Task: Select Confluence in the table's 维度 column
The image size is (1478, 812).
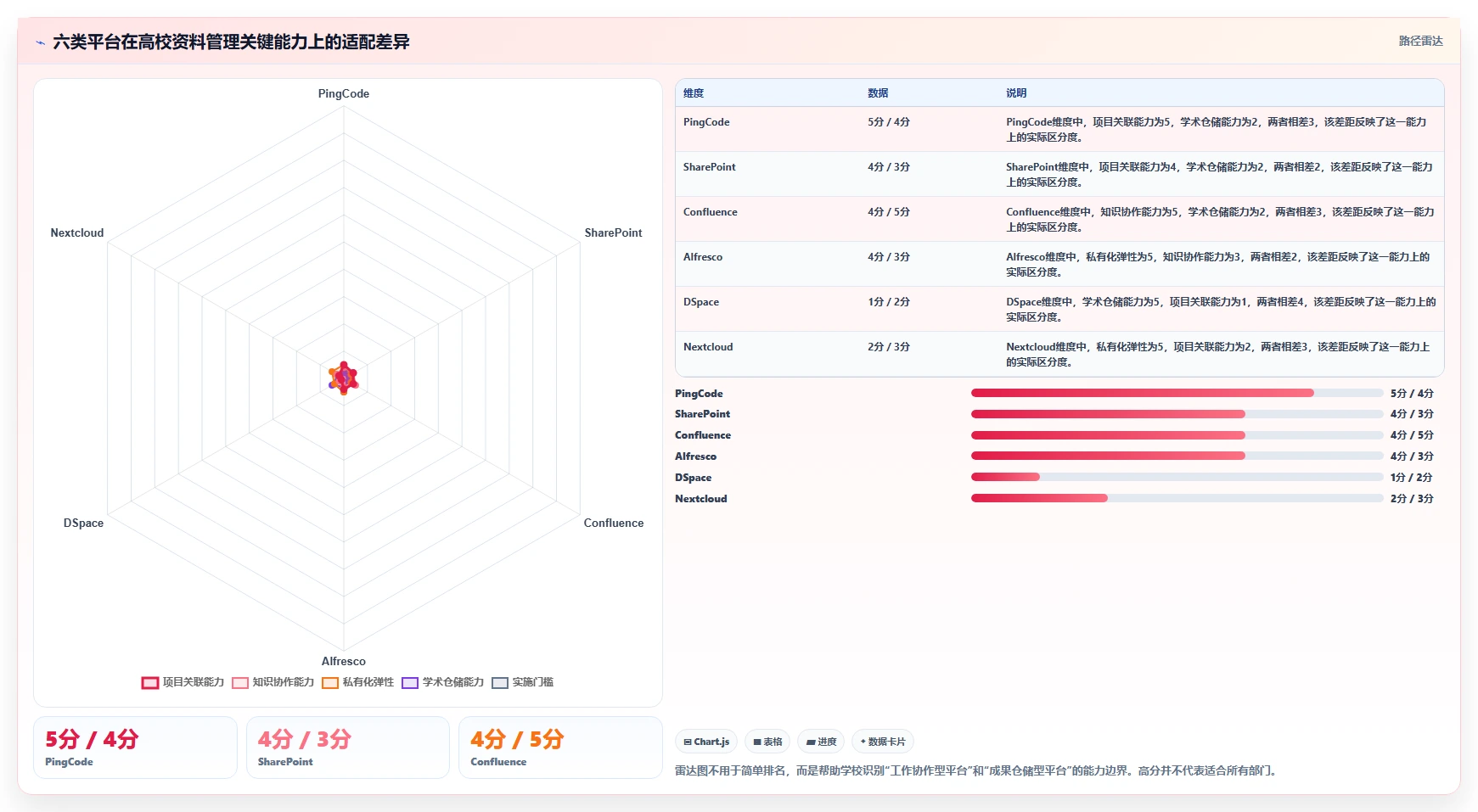Action: pos(711,212)
